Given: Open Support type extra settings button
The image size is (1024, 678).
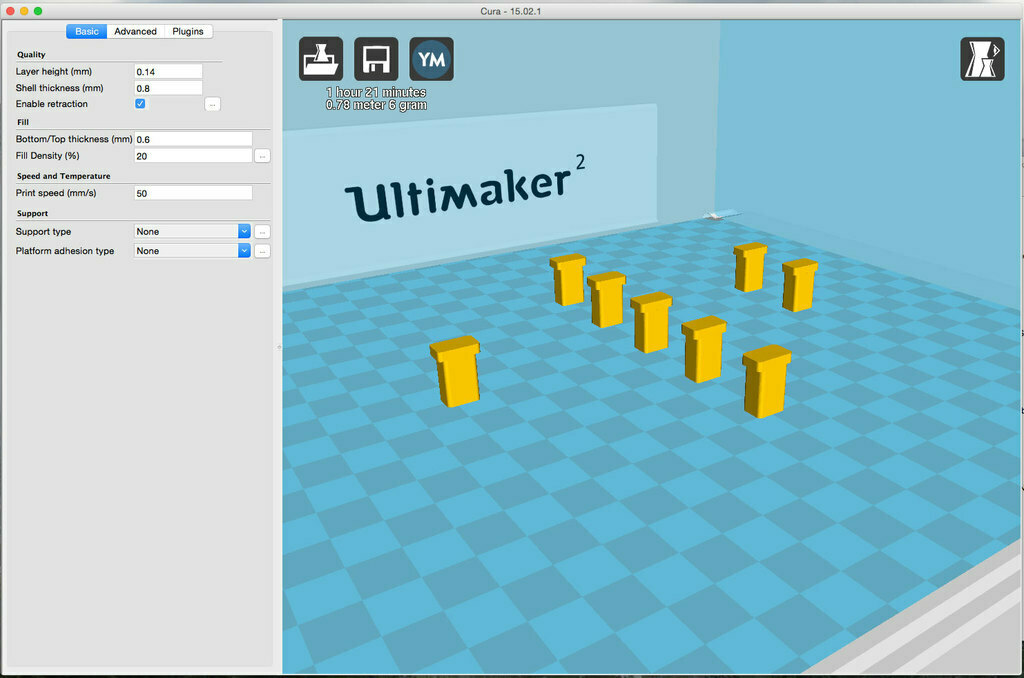Looking at the screenshot, I should tap(262, 232).
